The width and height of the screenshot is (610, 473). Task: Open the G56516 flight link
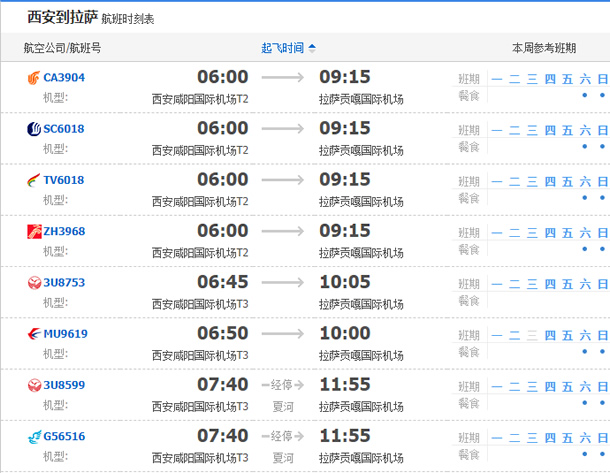pos(64,436)
